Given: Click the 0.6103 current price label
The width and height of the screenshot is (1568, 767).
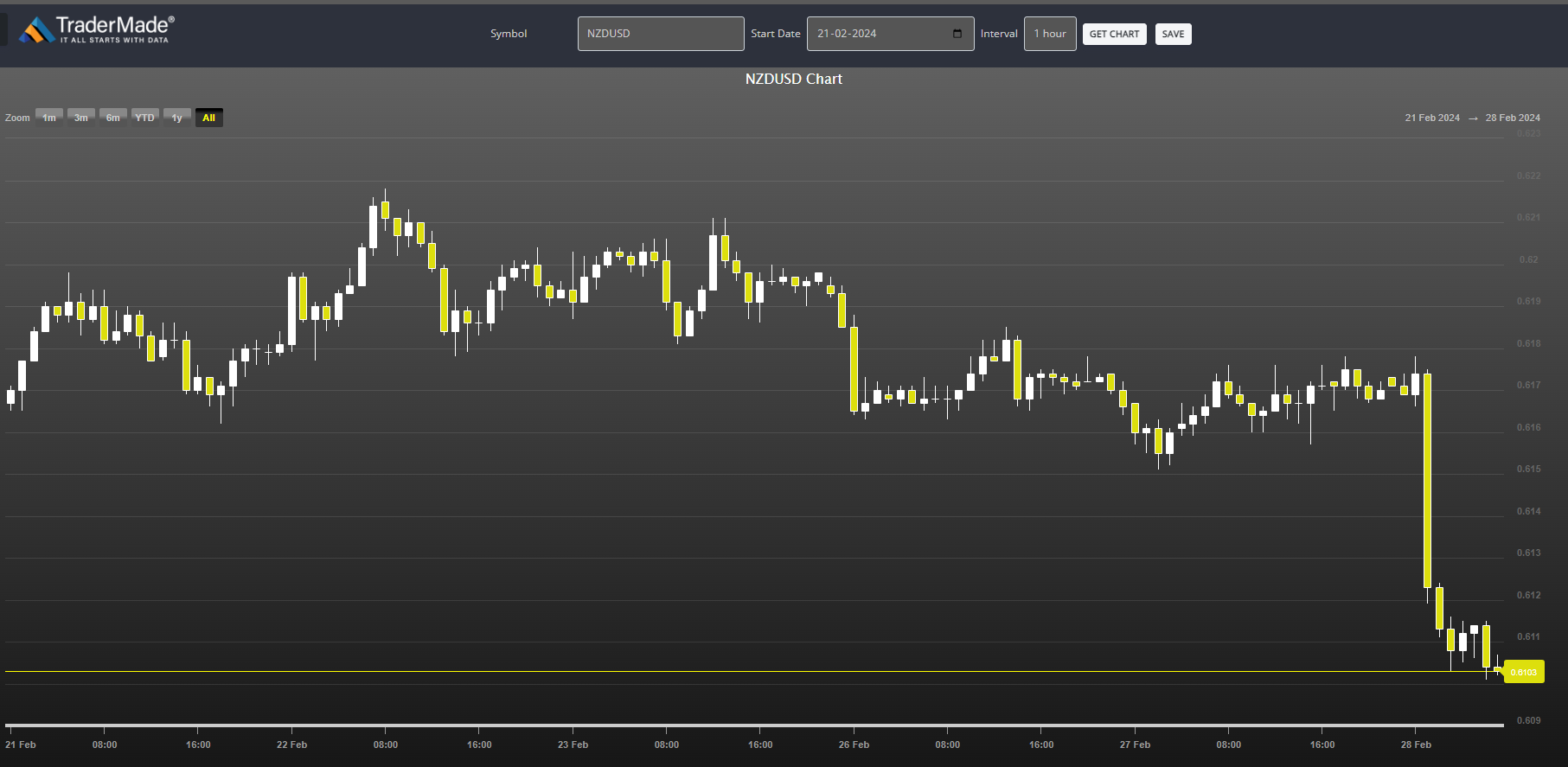Looking at the screenshot, I should click(1524, 672).
